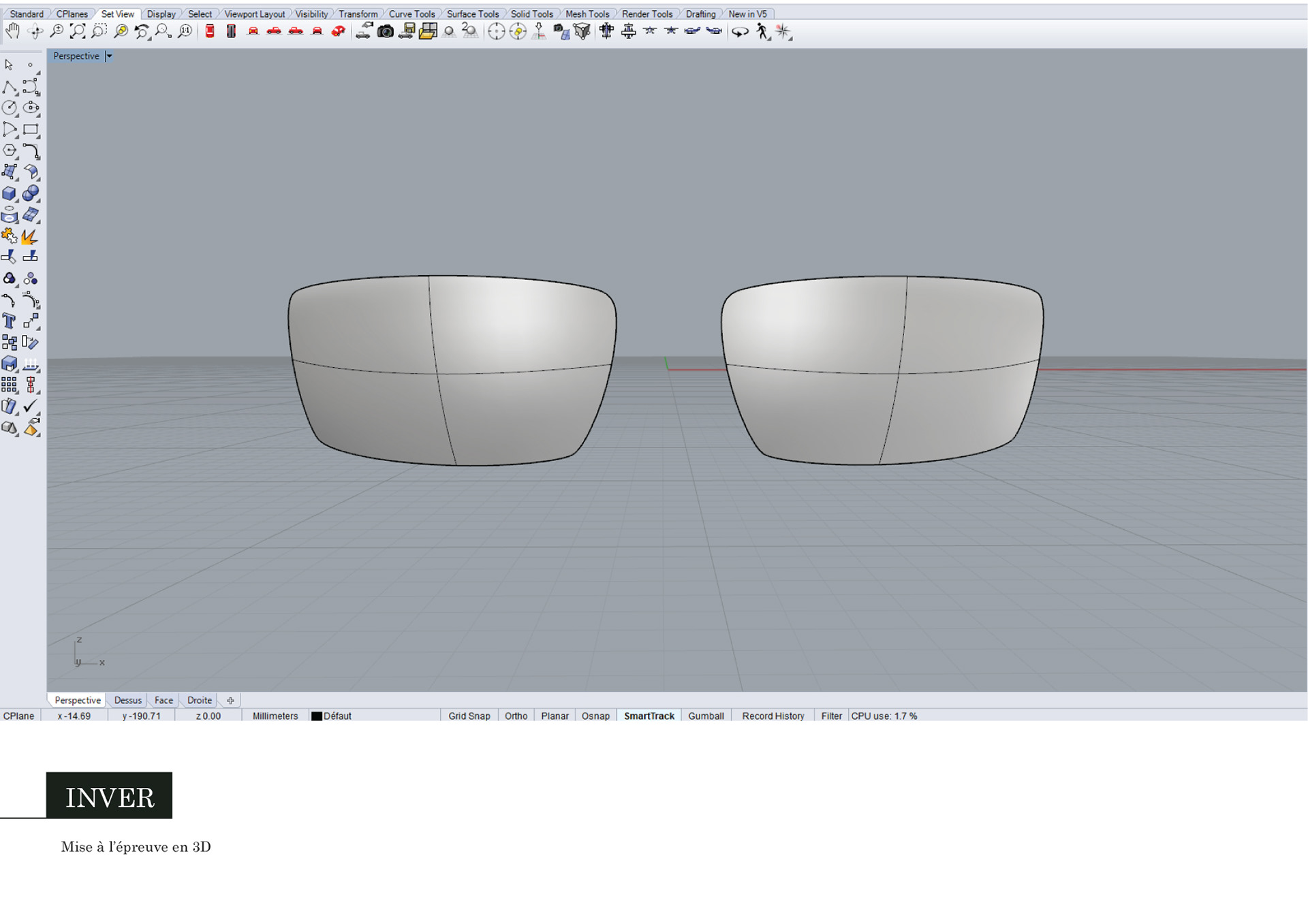1308x924 pixels.
Task: Click the Zoom Extents icon
Action: coord(78,31)
